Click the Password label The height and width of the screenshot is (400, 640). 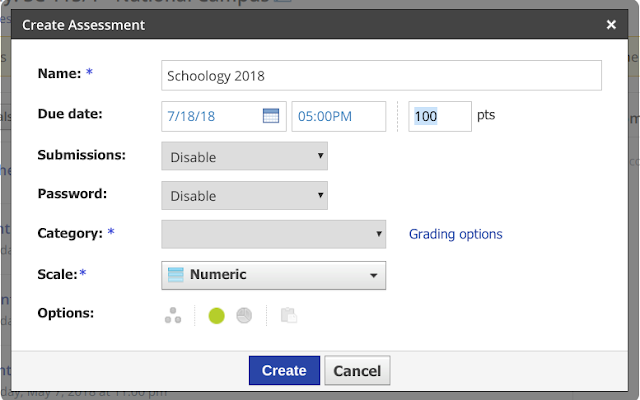point(72,194)
